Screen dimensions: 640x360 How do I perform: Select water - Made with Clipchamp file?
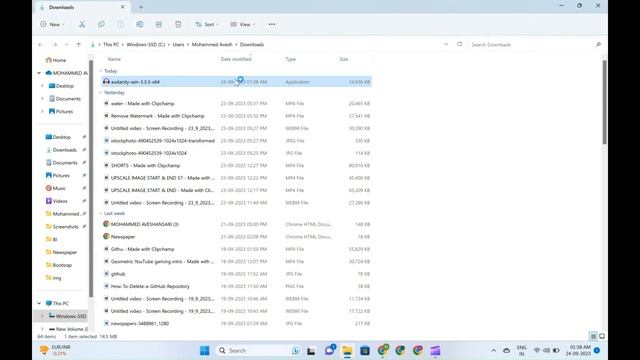[237, 104]
